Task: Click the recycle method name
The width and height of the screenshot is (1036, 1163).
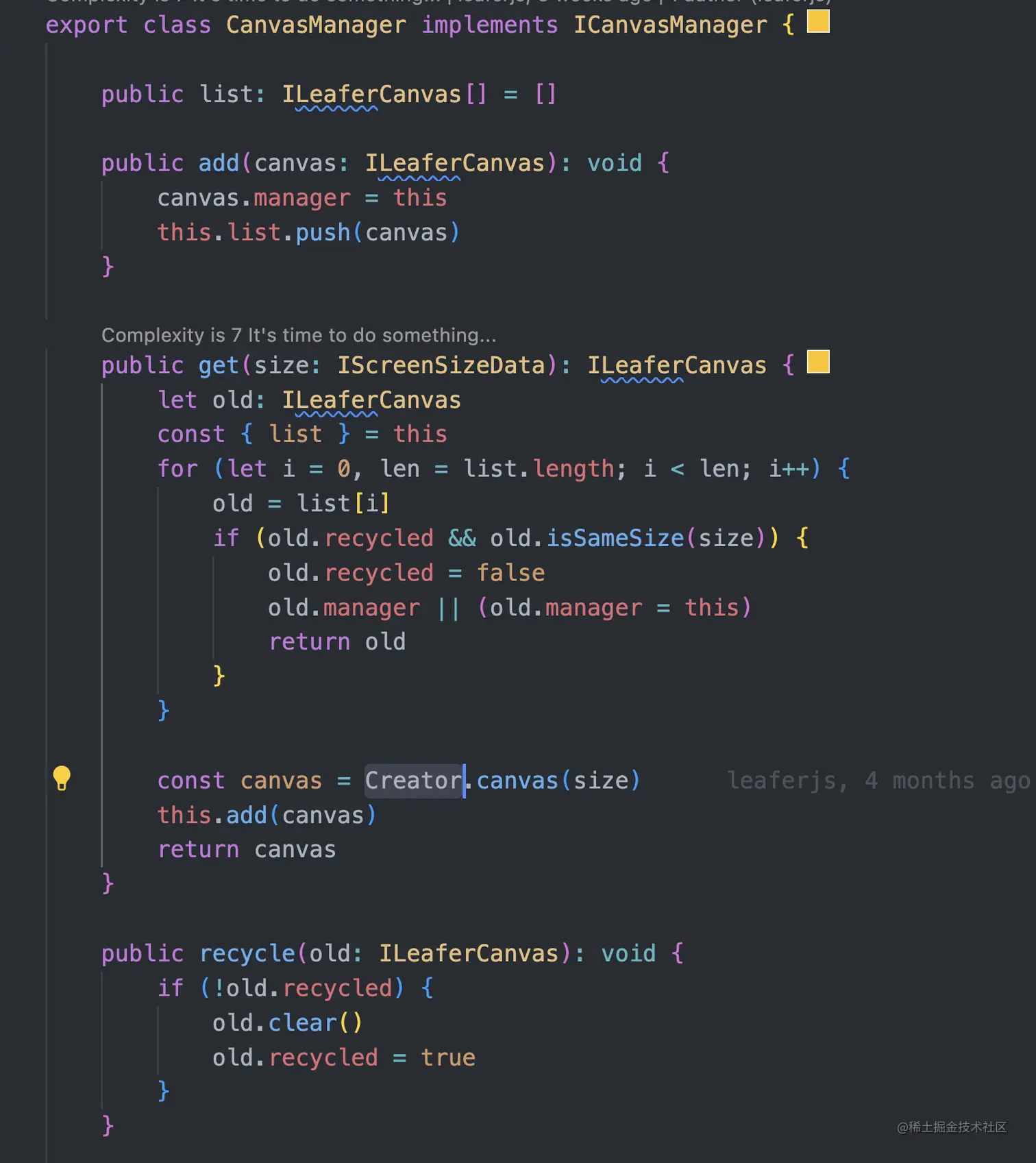Action: click(247, 953)
